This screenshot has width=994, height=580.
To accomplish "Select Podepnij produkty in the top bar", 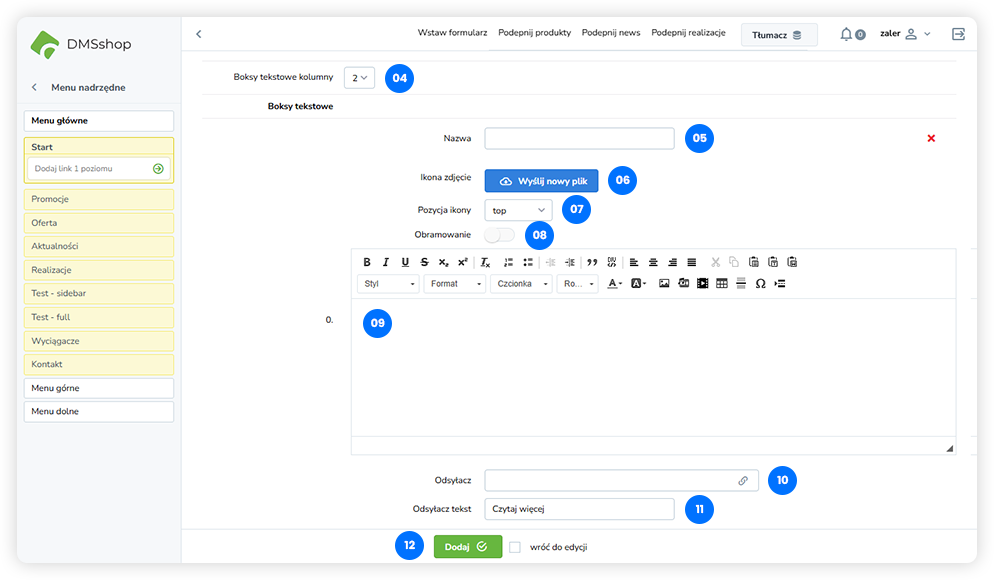I will pyautogui.click(x=534, y=33).
